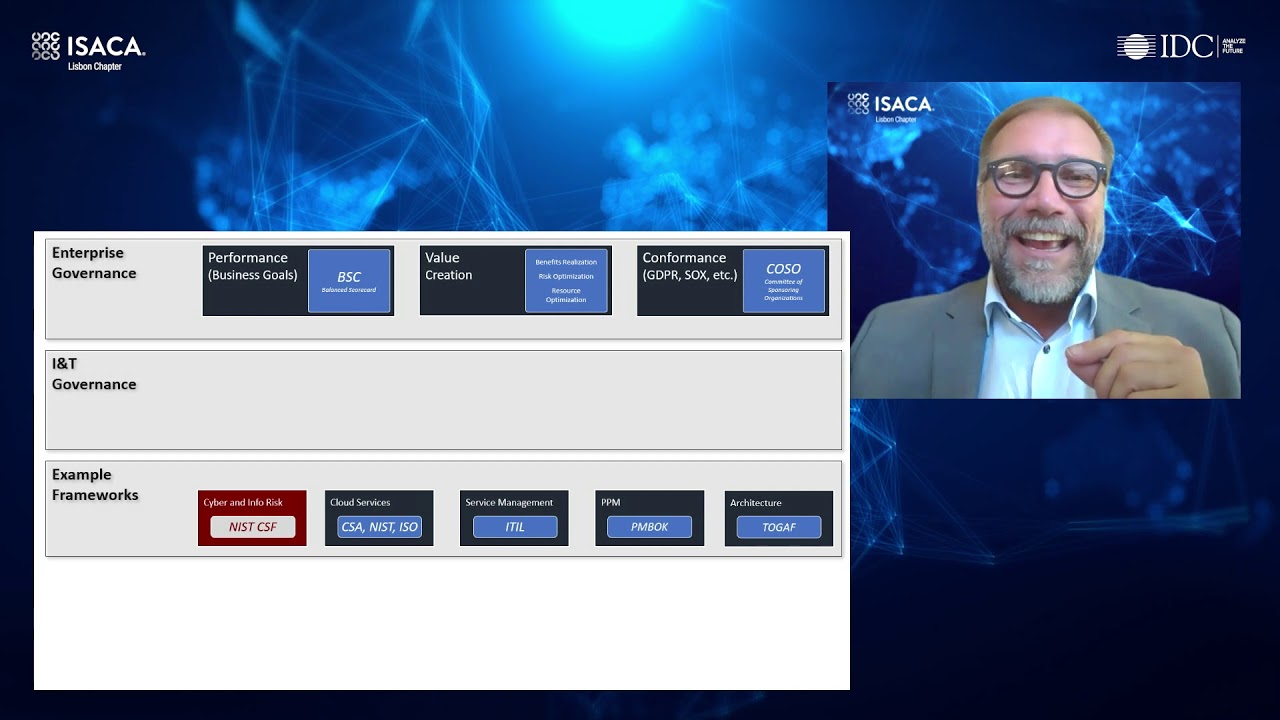Select the COSO blue box
The height and width of the screenshot is (720, 1280).
coord(783,281)
